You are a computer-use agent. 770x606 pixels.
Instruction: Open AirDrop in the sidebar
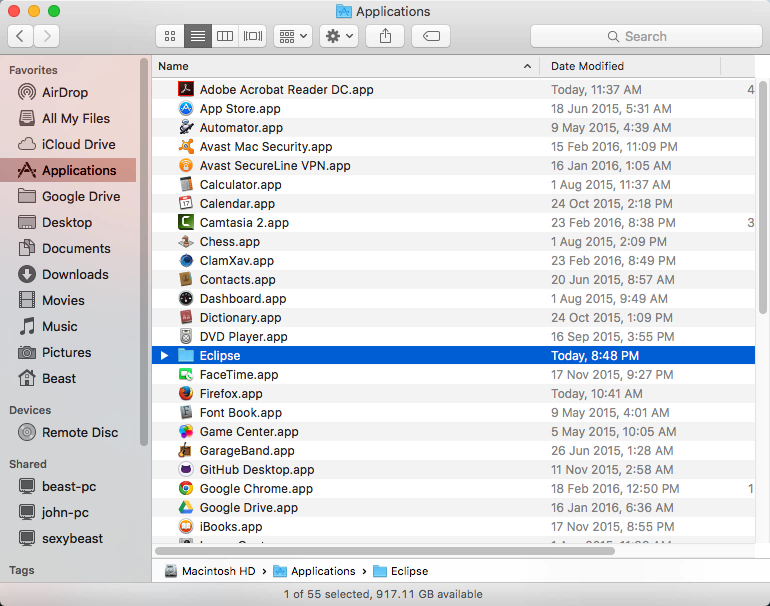(x=68, y=92)
